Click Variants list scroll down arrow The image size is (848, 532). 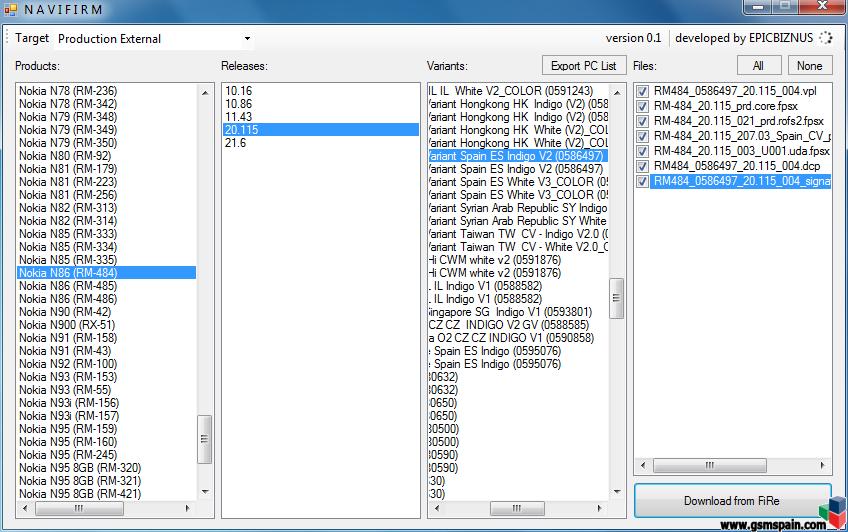[x=617, y=491]
